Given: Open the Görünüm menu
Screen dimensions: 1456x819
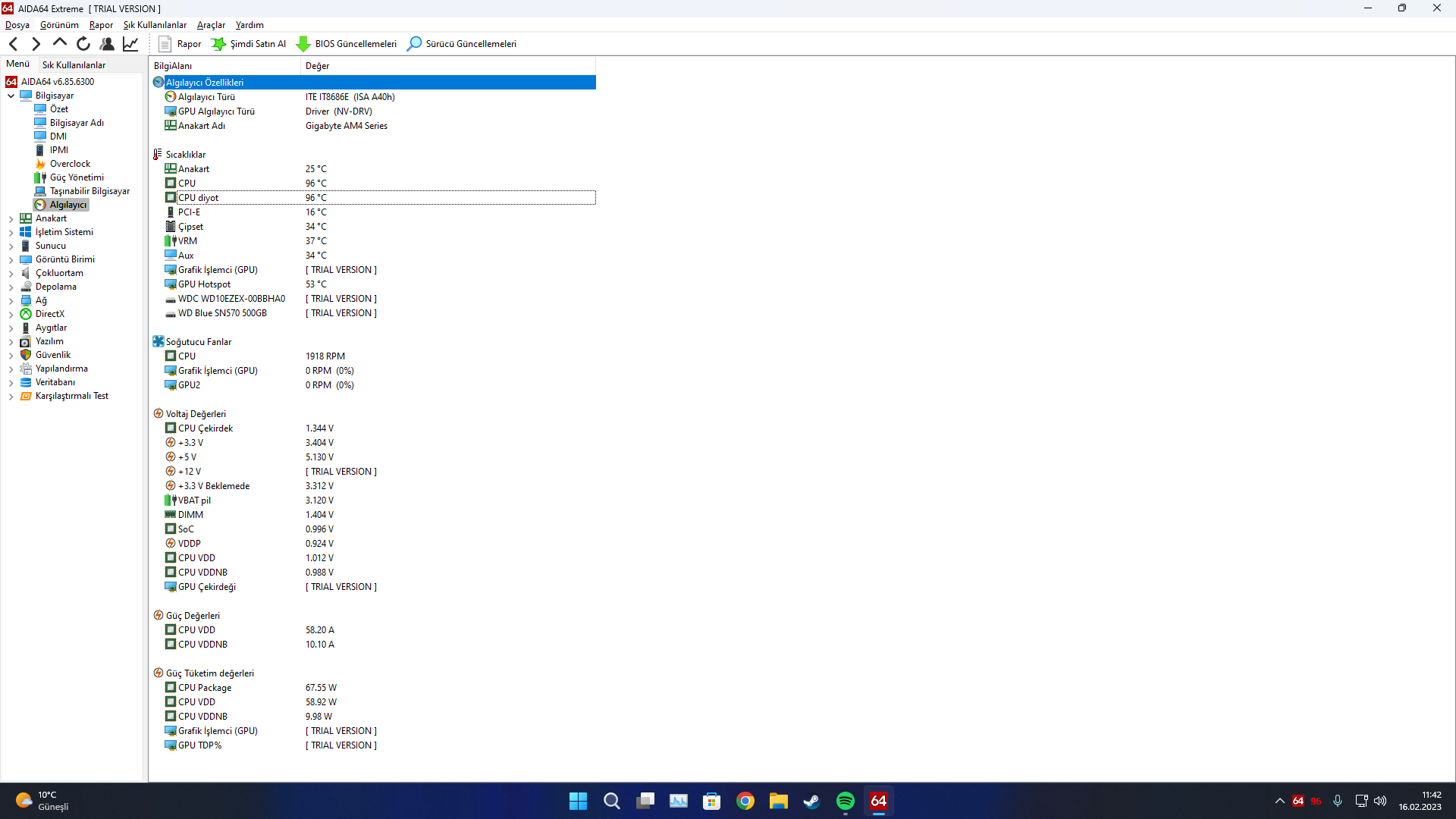Looking at the screenshot, I should (59, 25).
